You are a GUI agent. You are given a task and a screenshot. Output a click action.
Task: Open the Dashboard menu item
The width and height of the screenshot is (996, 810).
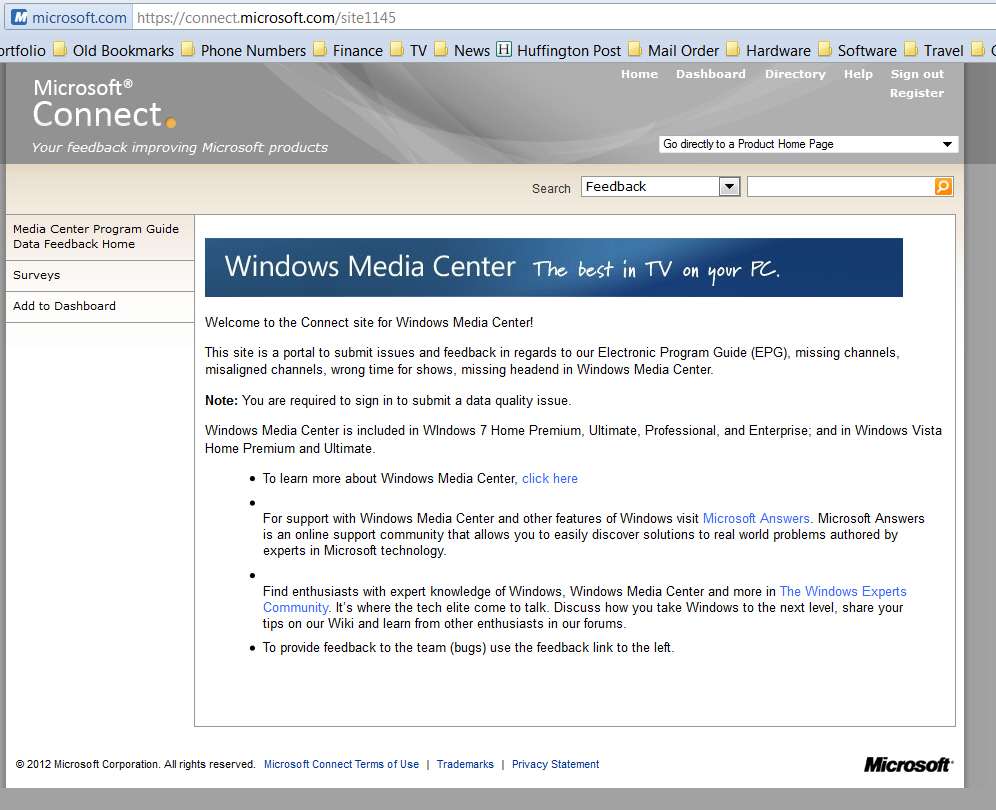(x=711, y=74)
